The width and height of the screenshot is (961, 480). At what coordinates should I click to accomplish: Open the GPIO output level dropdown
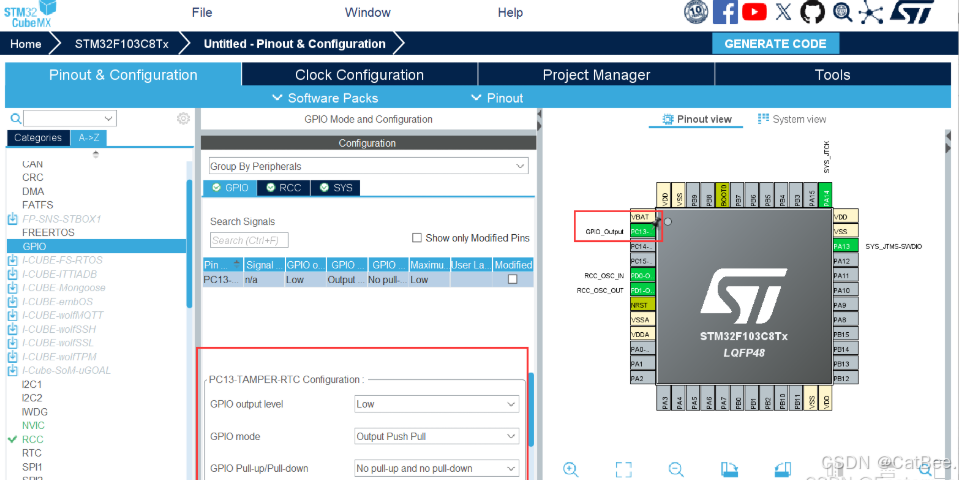tap(436, 405)
